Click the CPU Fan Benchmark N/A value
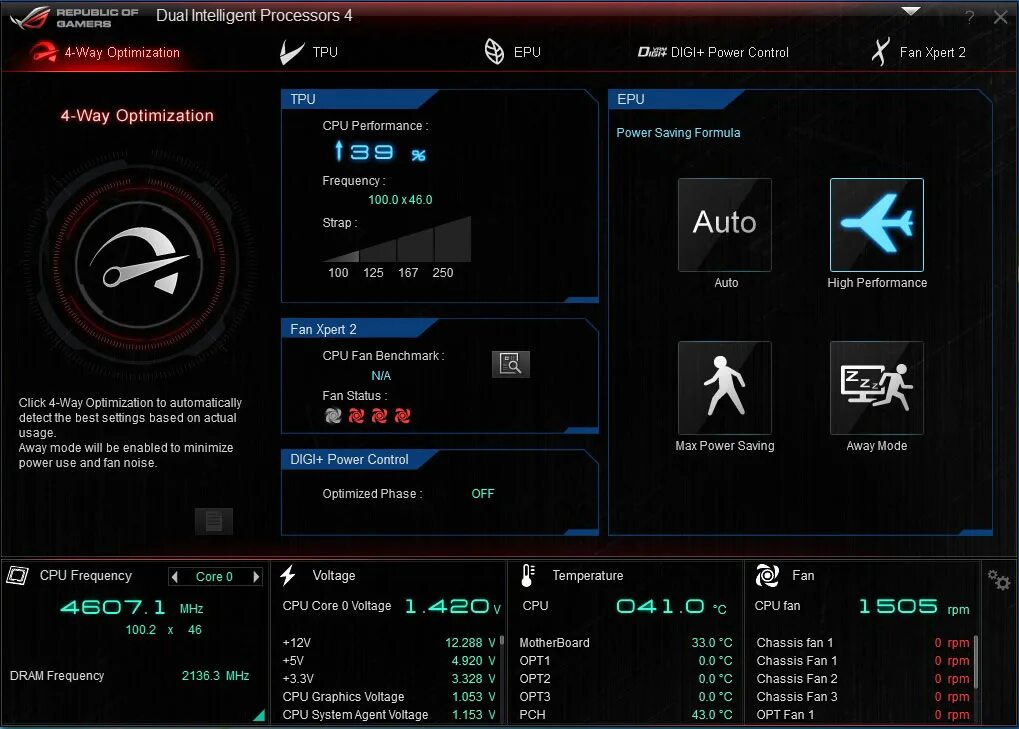Image resolution: width=1019 pixels, height=729 pixels. pos(381,376)
